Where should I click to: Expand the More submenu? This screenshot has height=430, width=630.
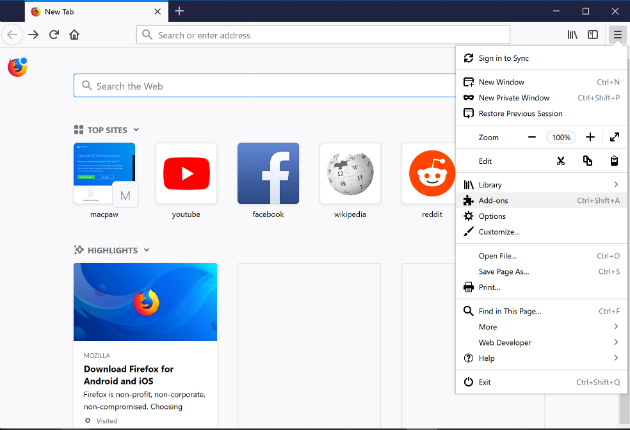click(x=541, y=327)
